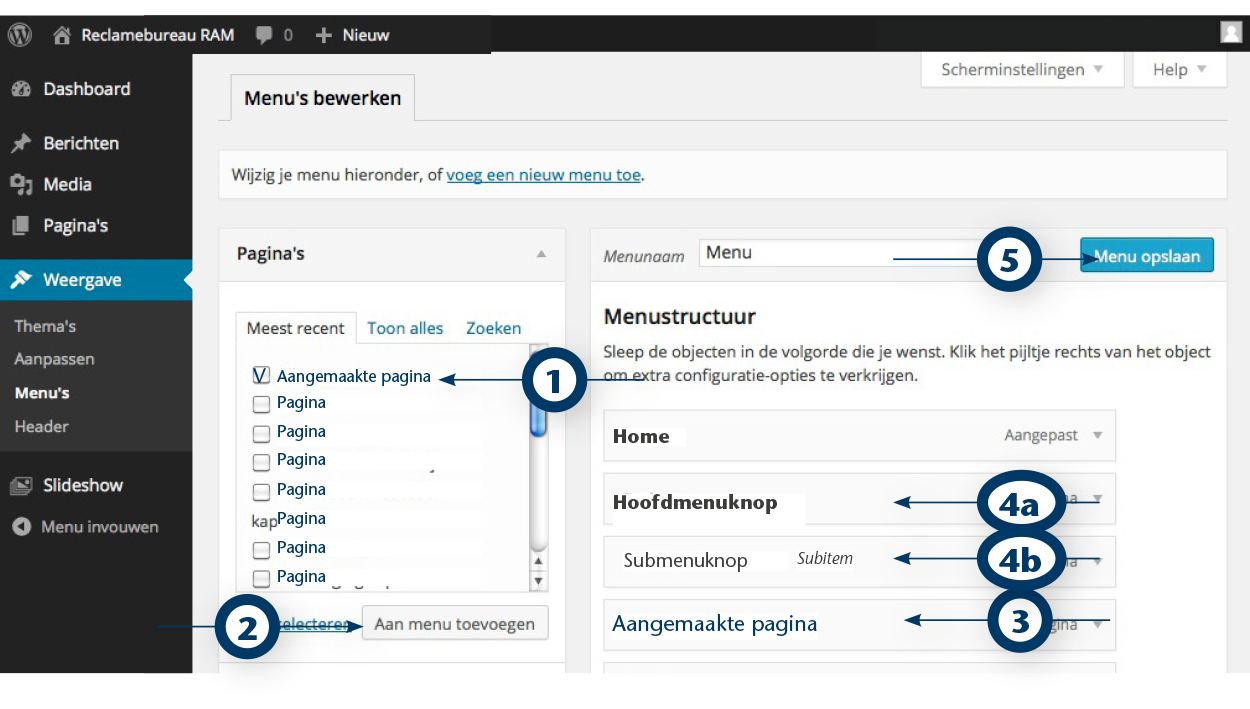1250x709 pixels.
Task: Tick the first Pagina checkbox below Aangemaakte pagina
Action: click(261, 404)
